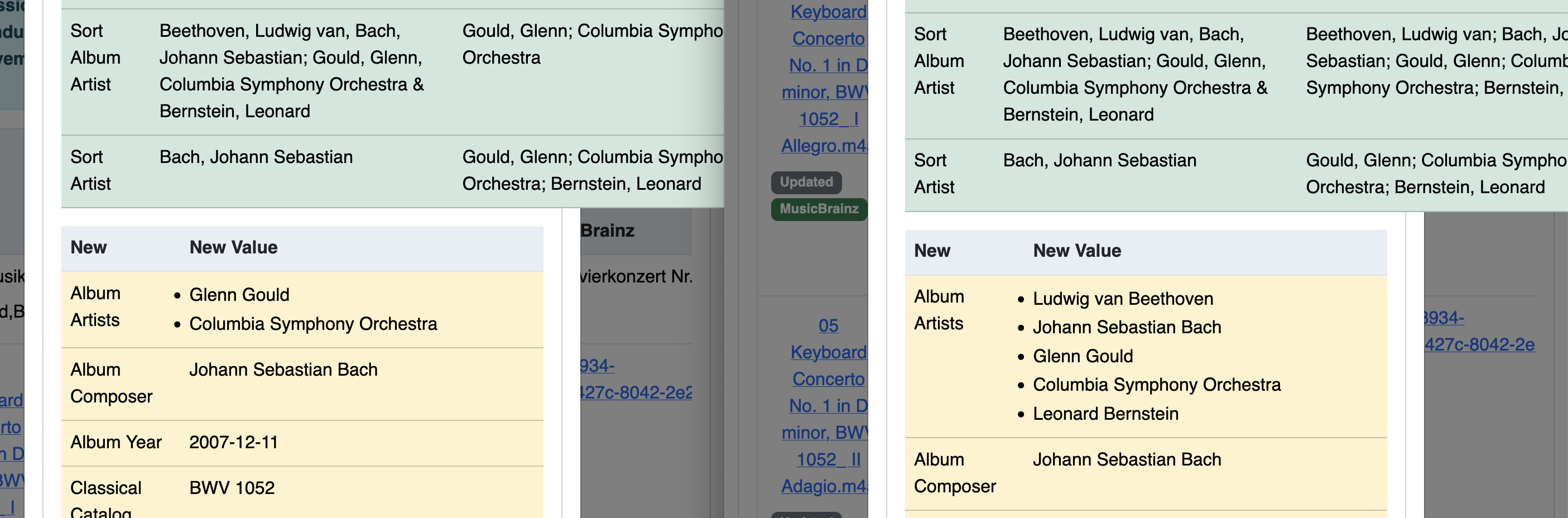Click the Updated status badge

806,182
